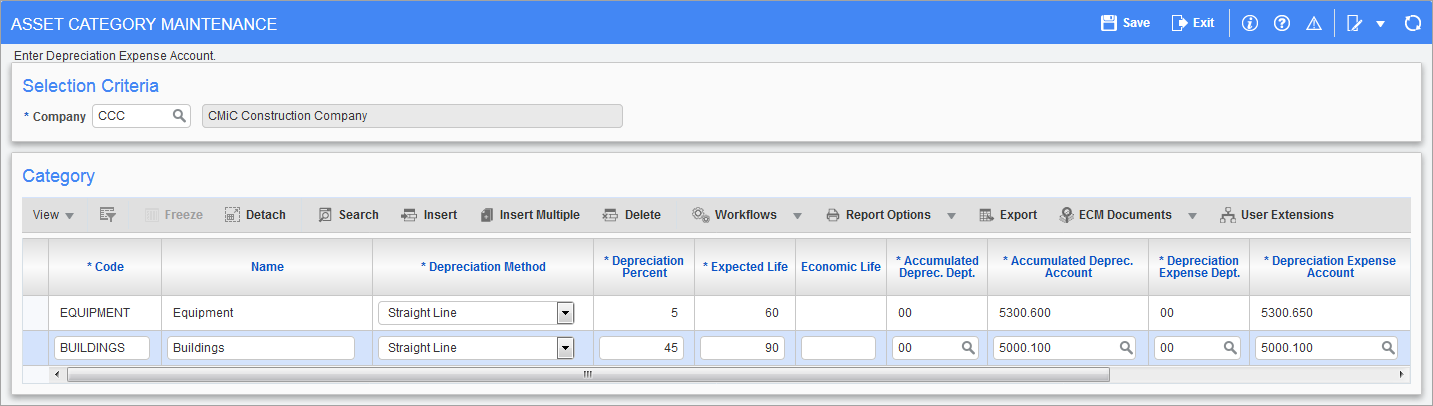The height and width of the screenshot is (406, 1433).
Task: Expand the Workflows dropdown arrow
Action: (x=798, y=216)
